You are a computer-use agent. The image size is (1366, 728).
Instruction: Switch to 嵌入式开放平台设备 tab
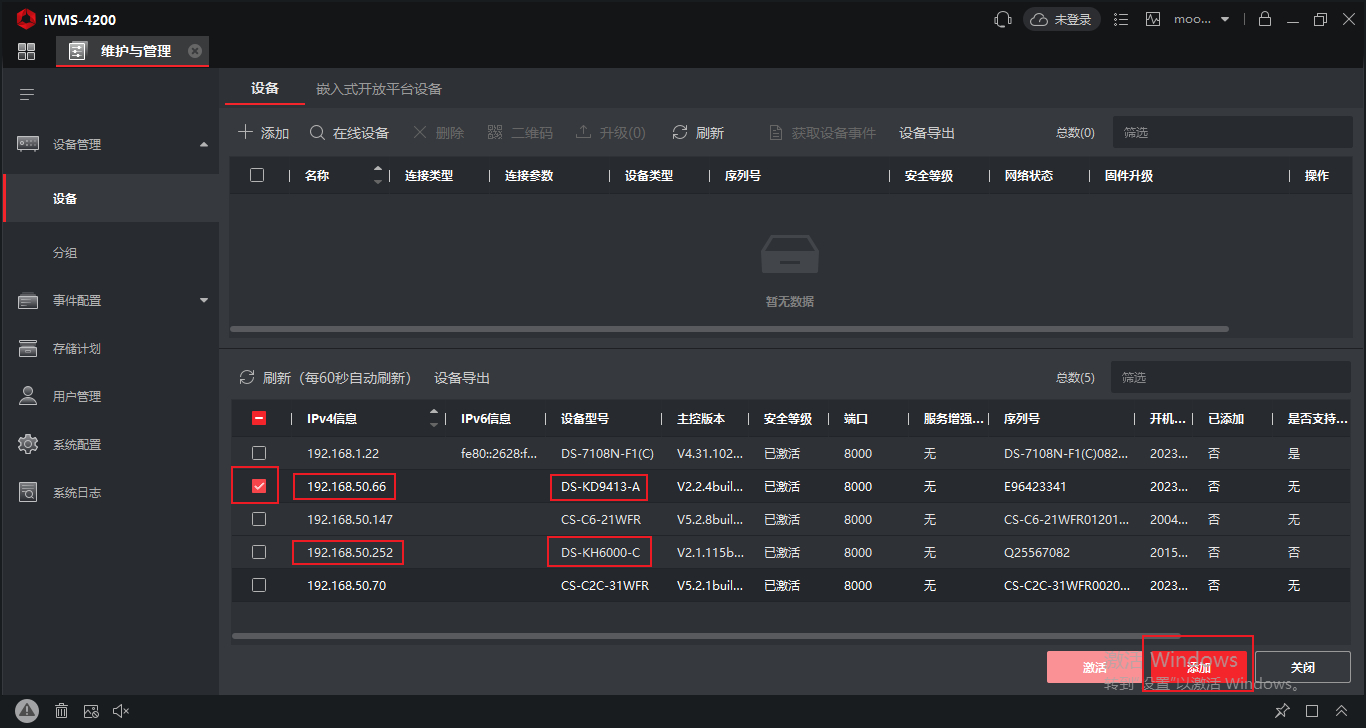pyautogui.click(x=379, y=88)
